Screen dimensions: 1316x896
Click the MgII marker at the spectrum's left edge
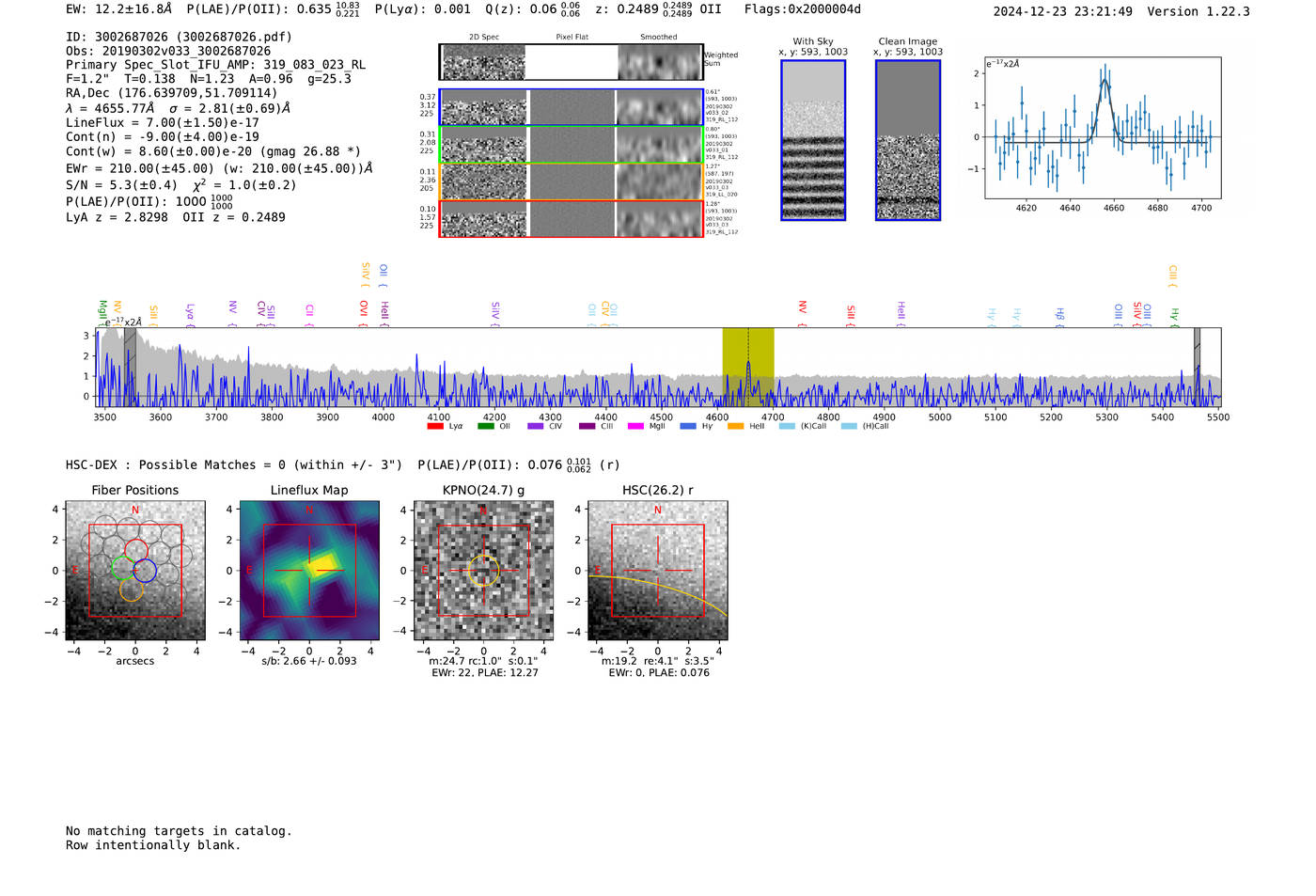(102, 312)
